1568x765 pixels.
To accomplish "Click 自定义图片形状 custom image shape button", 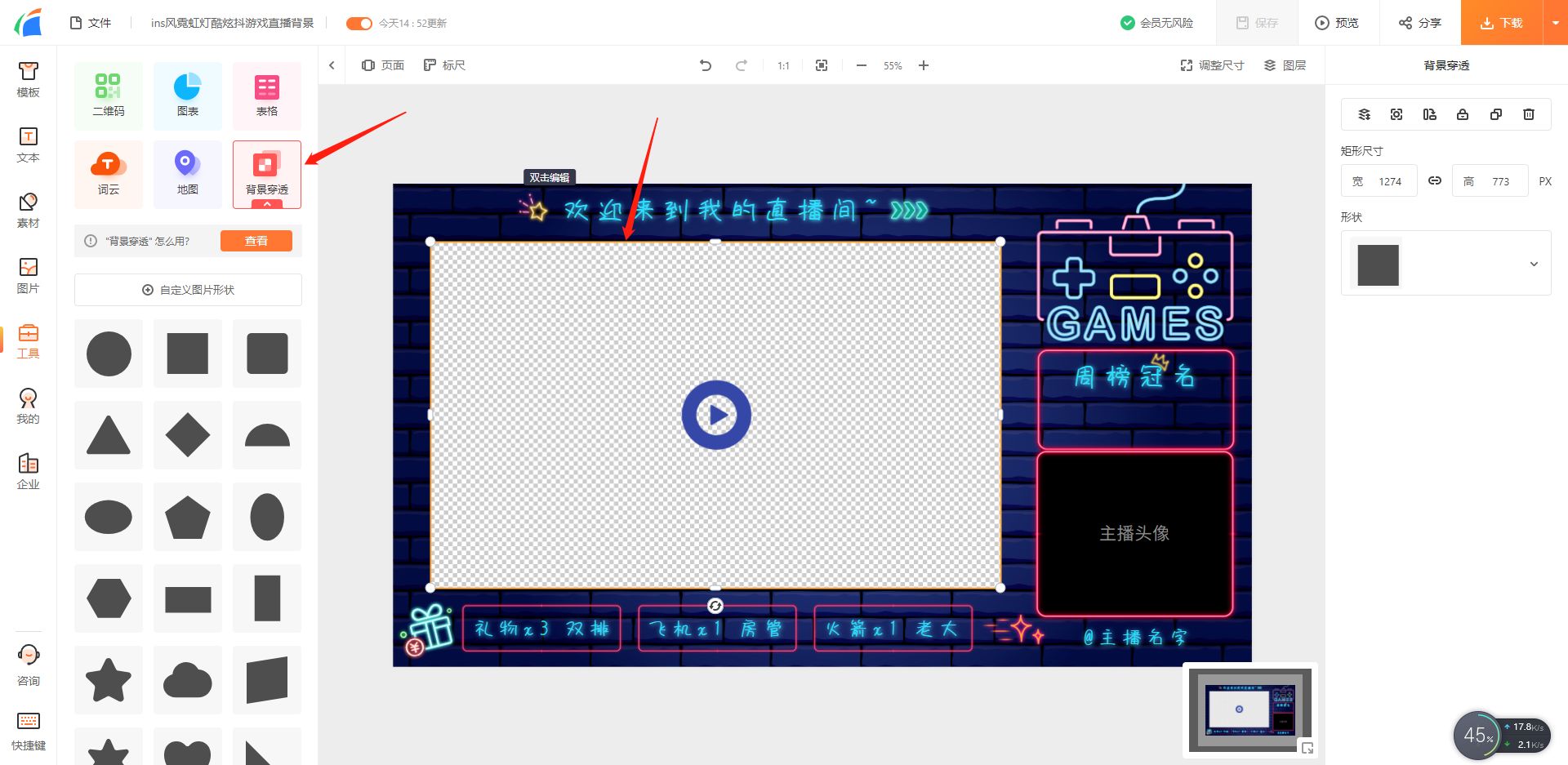I will coord(188,290).
